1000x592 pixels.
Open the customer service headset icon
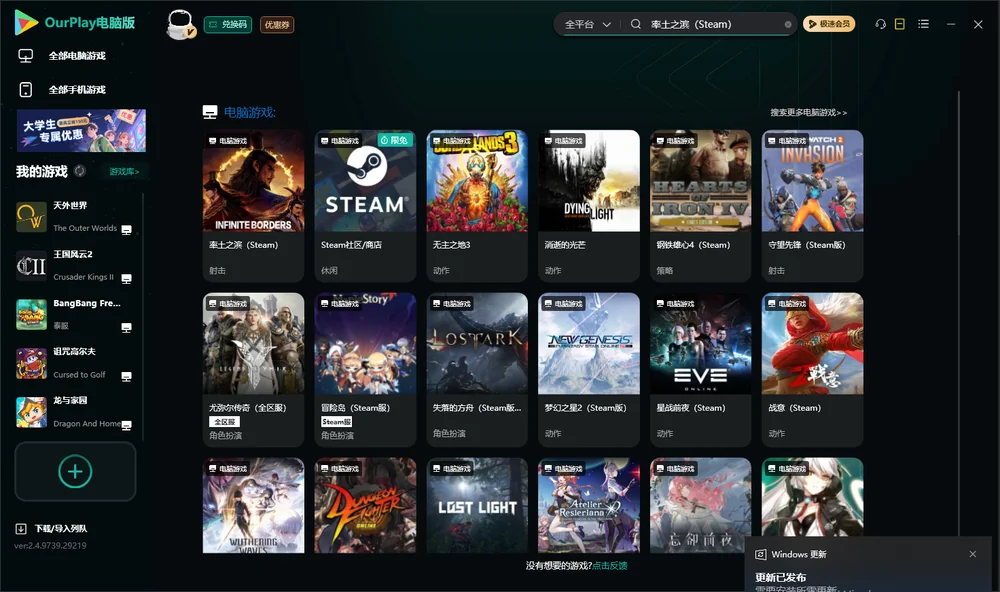(881, 24)
